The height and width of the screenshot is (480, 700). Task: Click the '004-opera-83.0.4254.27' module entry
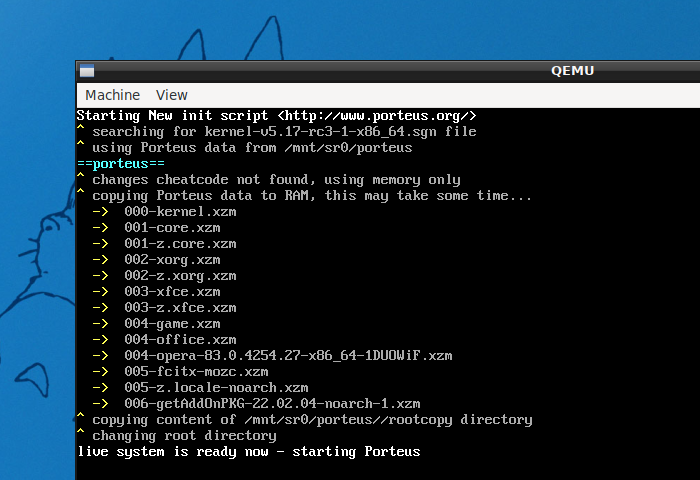pyautogui.click(x=288, y=356)
